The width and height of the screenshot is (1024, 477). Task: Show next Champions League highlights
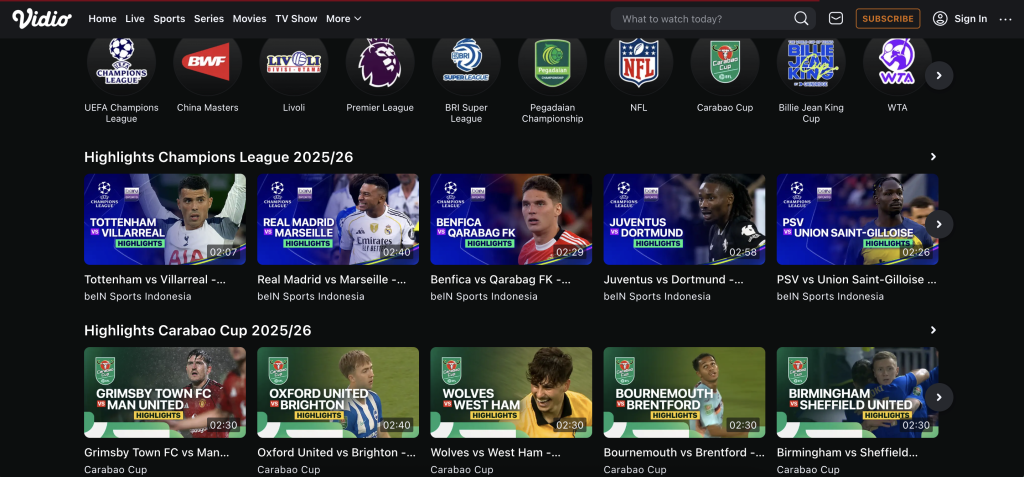(x=939, y=224)
